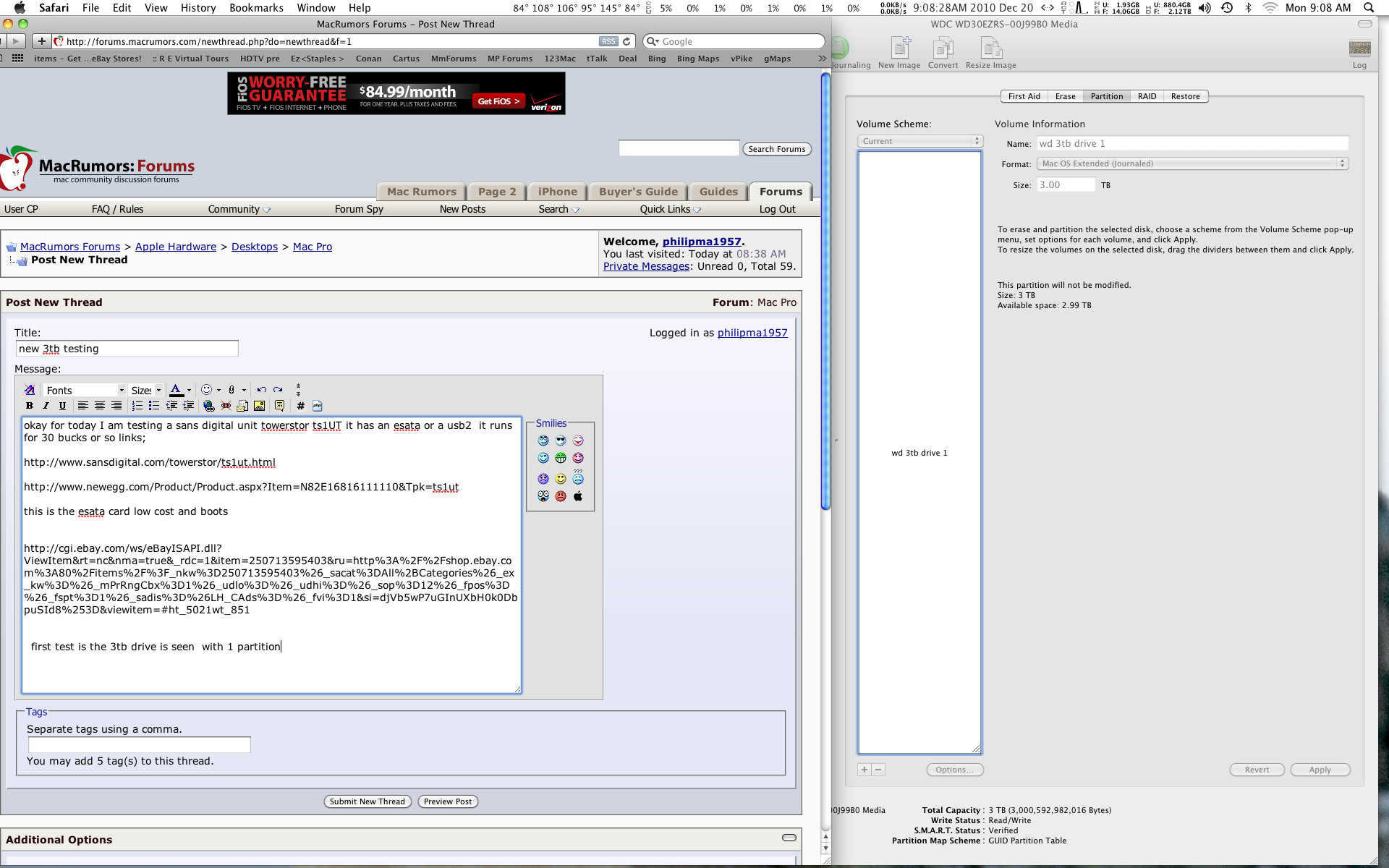Image resolution: width=1389 pixels, height=868 pixels.
Task: Undo last edit in message editor
Action: click(261, 390)
